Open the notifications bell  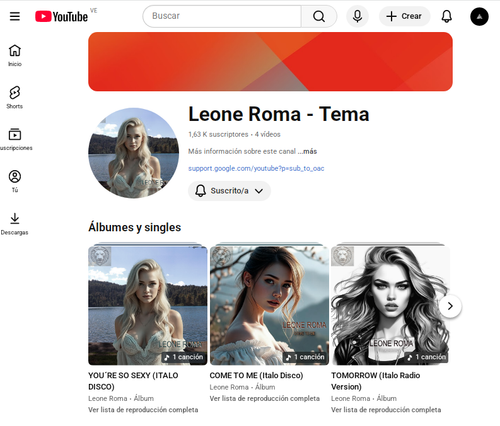(447, 16)
